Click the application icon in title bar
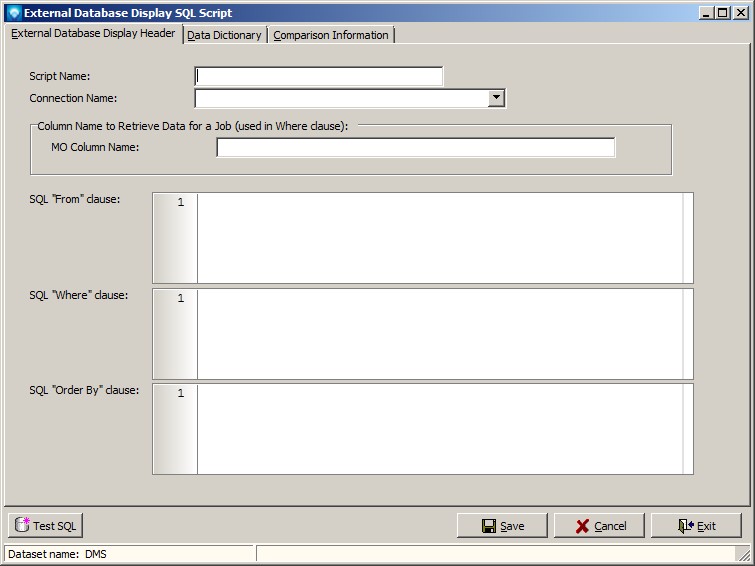Image resolution: width=755 pixels, height=566 pixels. click(13, 13)
